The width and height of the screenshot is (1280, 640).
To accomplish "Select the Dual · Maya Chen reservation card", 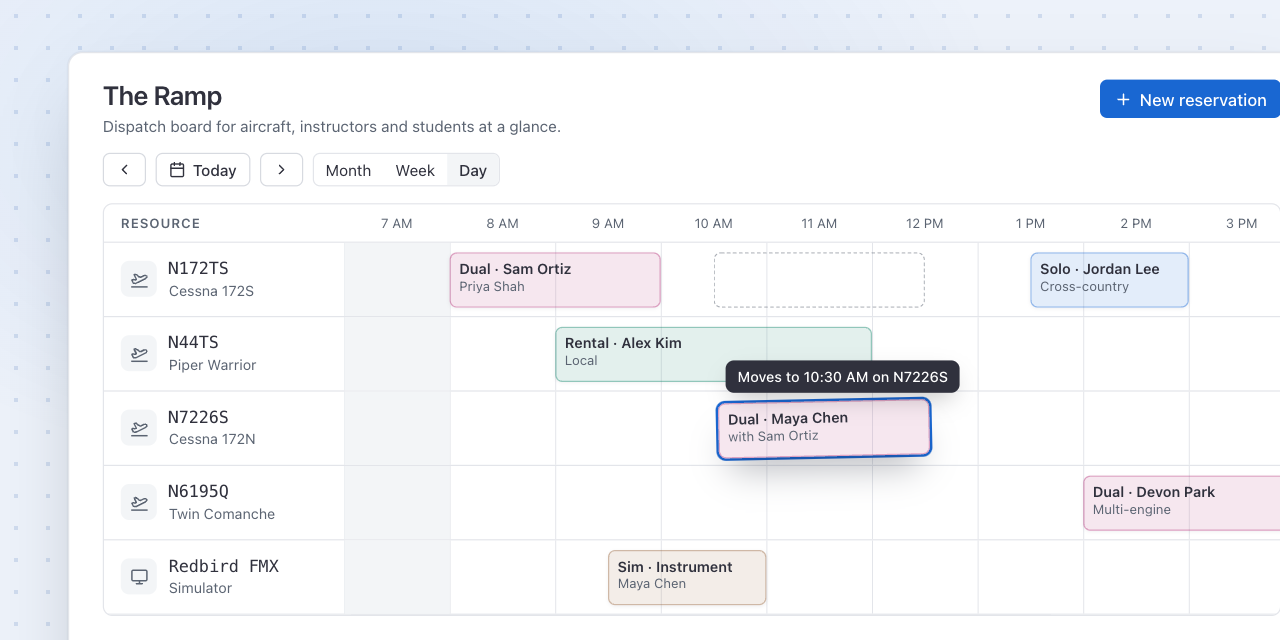I will (x=824, y=429).
